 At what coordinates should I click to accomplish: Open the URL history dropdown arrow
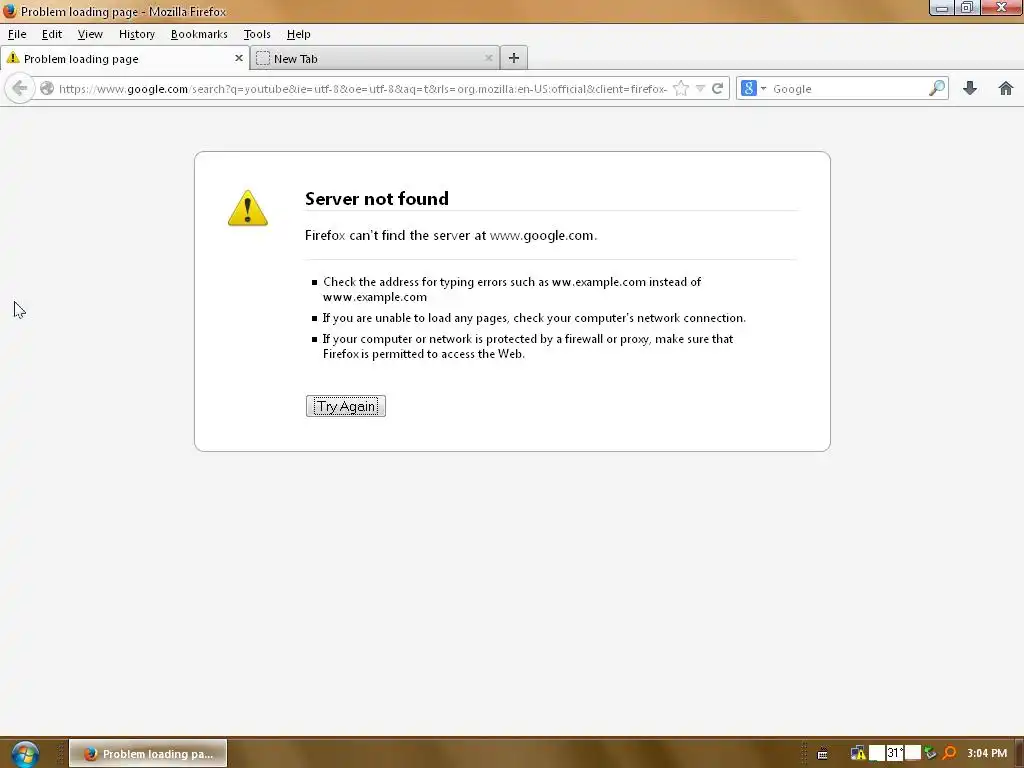click(700, 88)
